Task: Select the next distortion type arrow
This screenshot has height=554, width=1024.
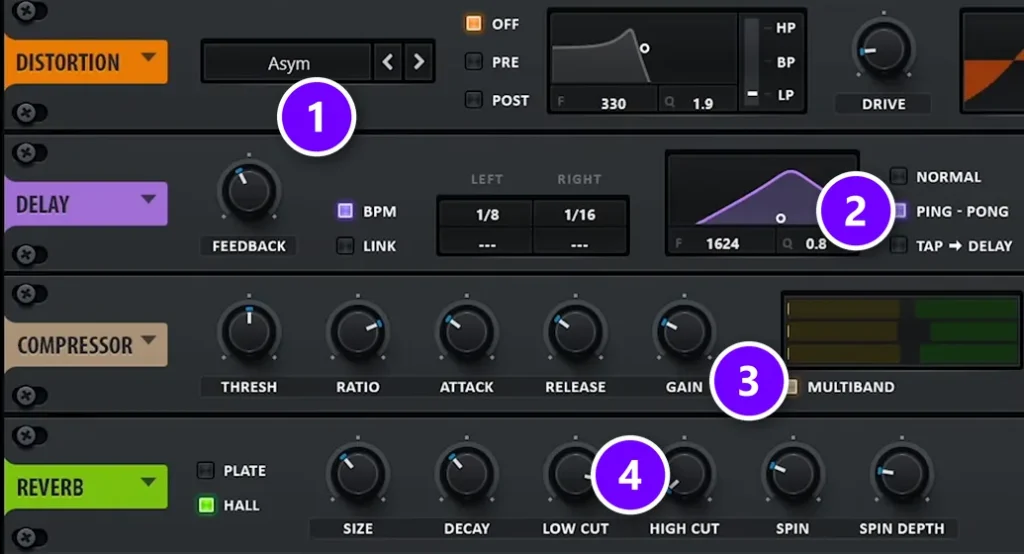Action: pyautogui.click(x=419, y=62)
